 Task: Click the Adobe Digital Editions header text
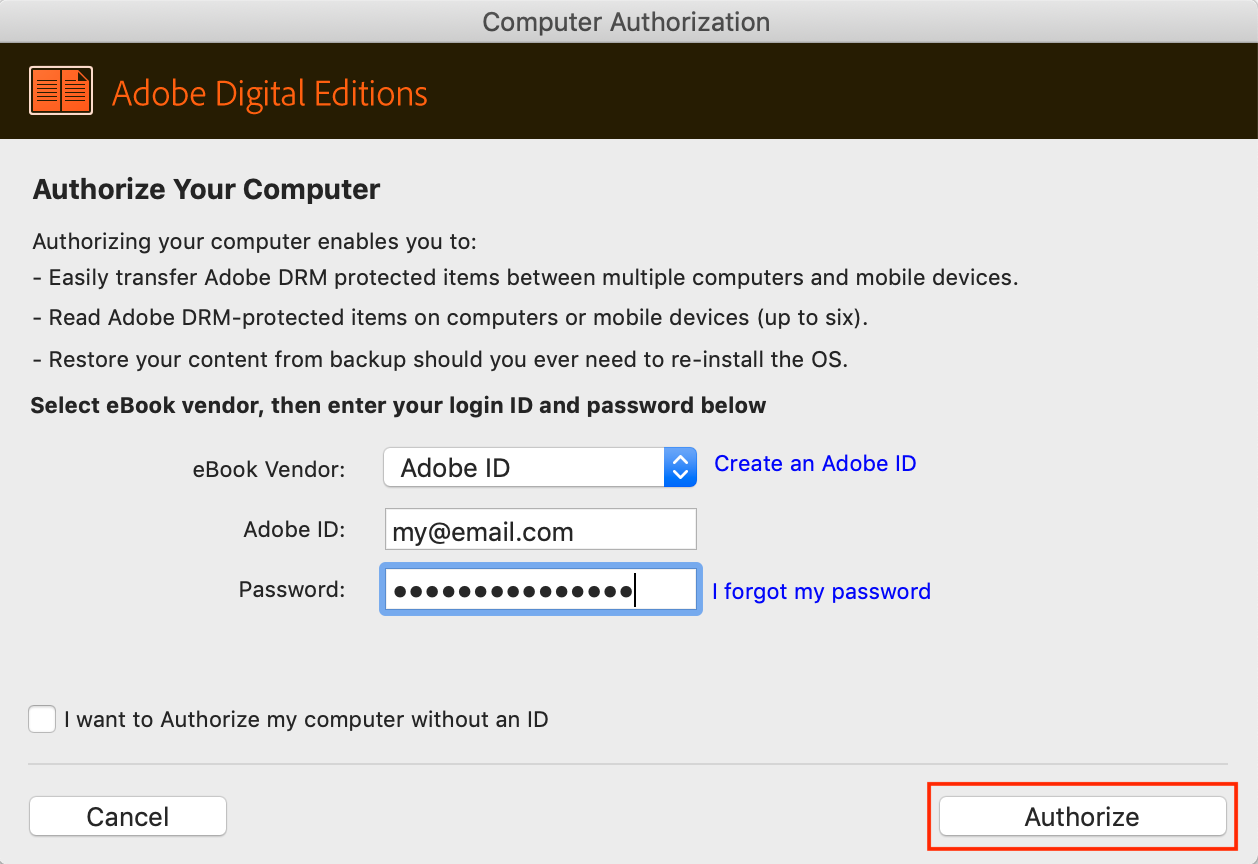270,94
